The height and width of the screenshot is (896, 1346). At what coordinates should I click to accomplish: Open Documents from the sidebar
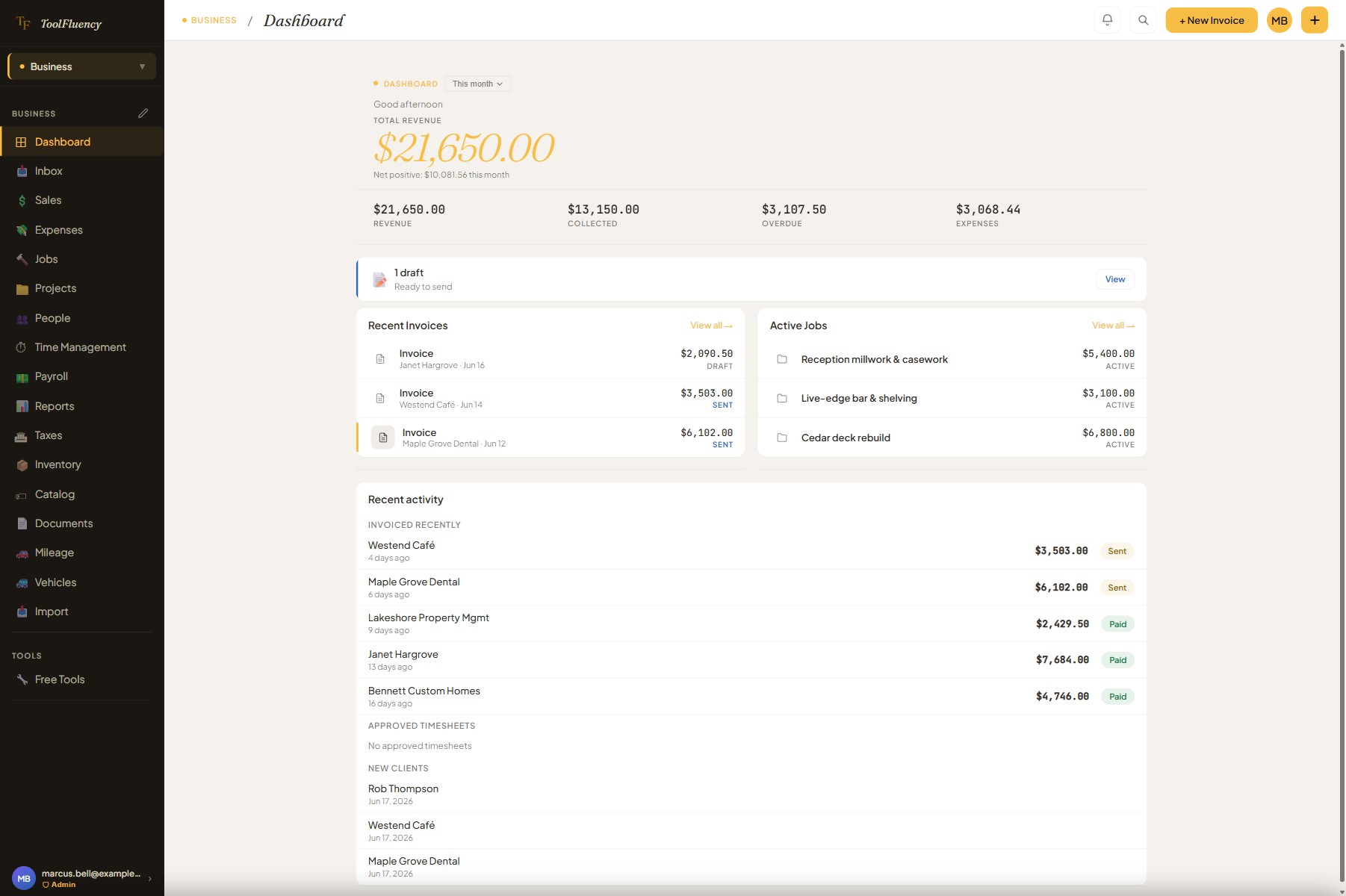click(82, 523)
